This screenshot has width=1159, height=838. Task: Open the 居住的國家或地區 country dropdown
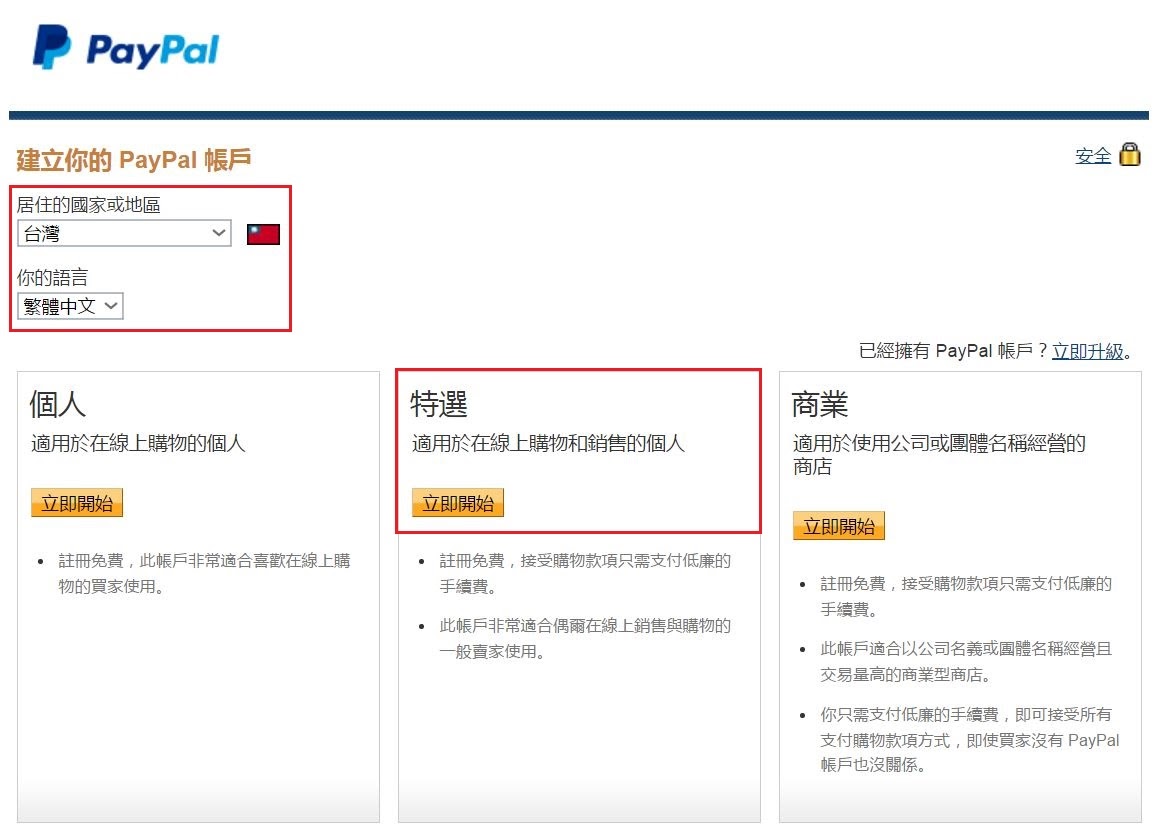click(x=124, y=233)
